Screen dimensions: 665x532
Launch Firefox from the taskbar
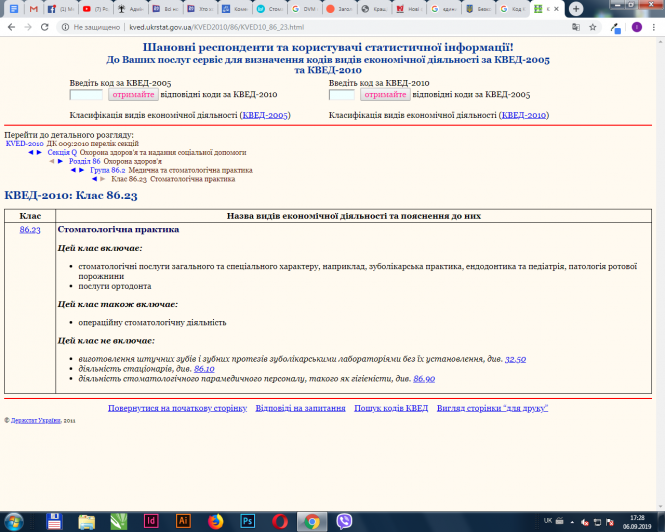[215, 520]
